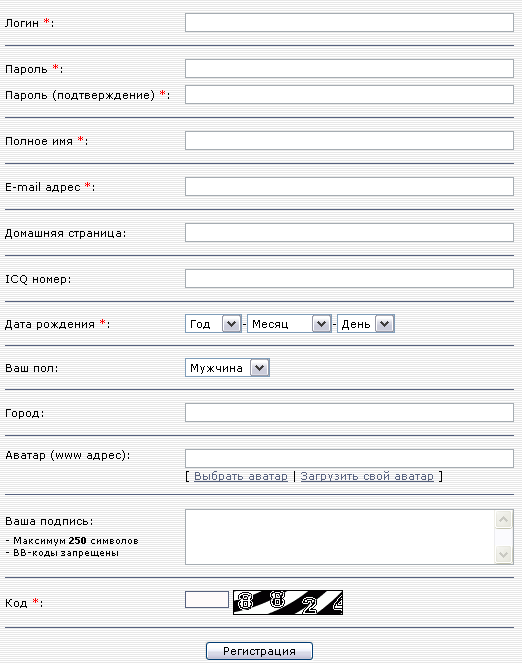Click the E-mail адрес field
This screenshot has height=666, width=523.
point(350,186)
